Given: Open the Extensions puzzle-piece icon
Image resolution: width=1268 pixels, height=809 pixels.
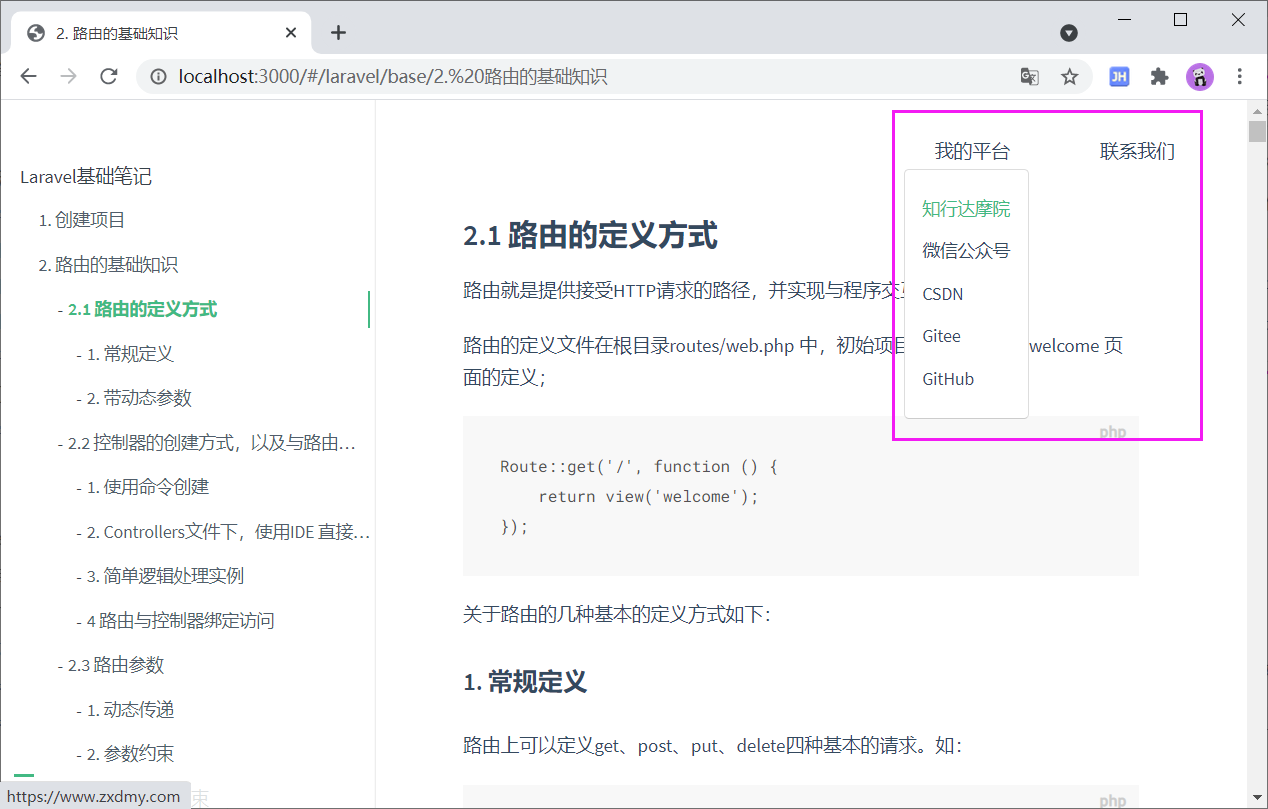Looking at the screenshot, I should [x=1159, y=76].
